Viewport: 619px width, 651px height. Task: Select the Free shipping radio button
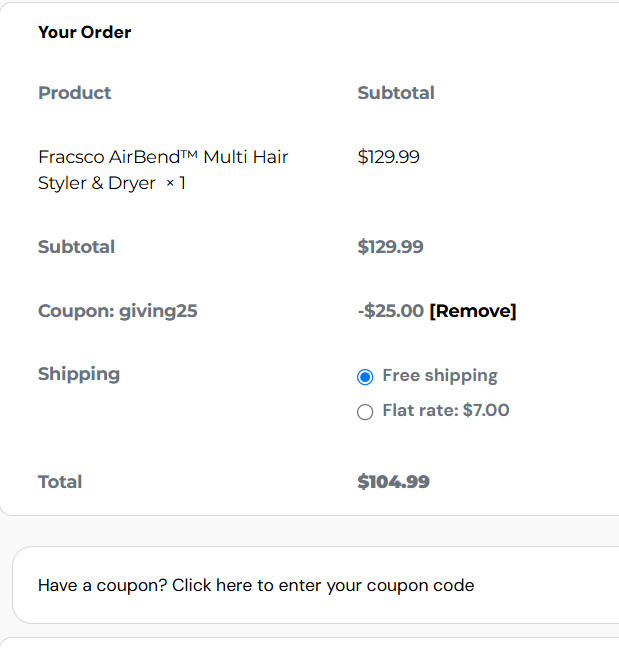(x=365, y=377)
